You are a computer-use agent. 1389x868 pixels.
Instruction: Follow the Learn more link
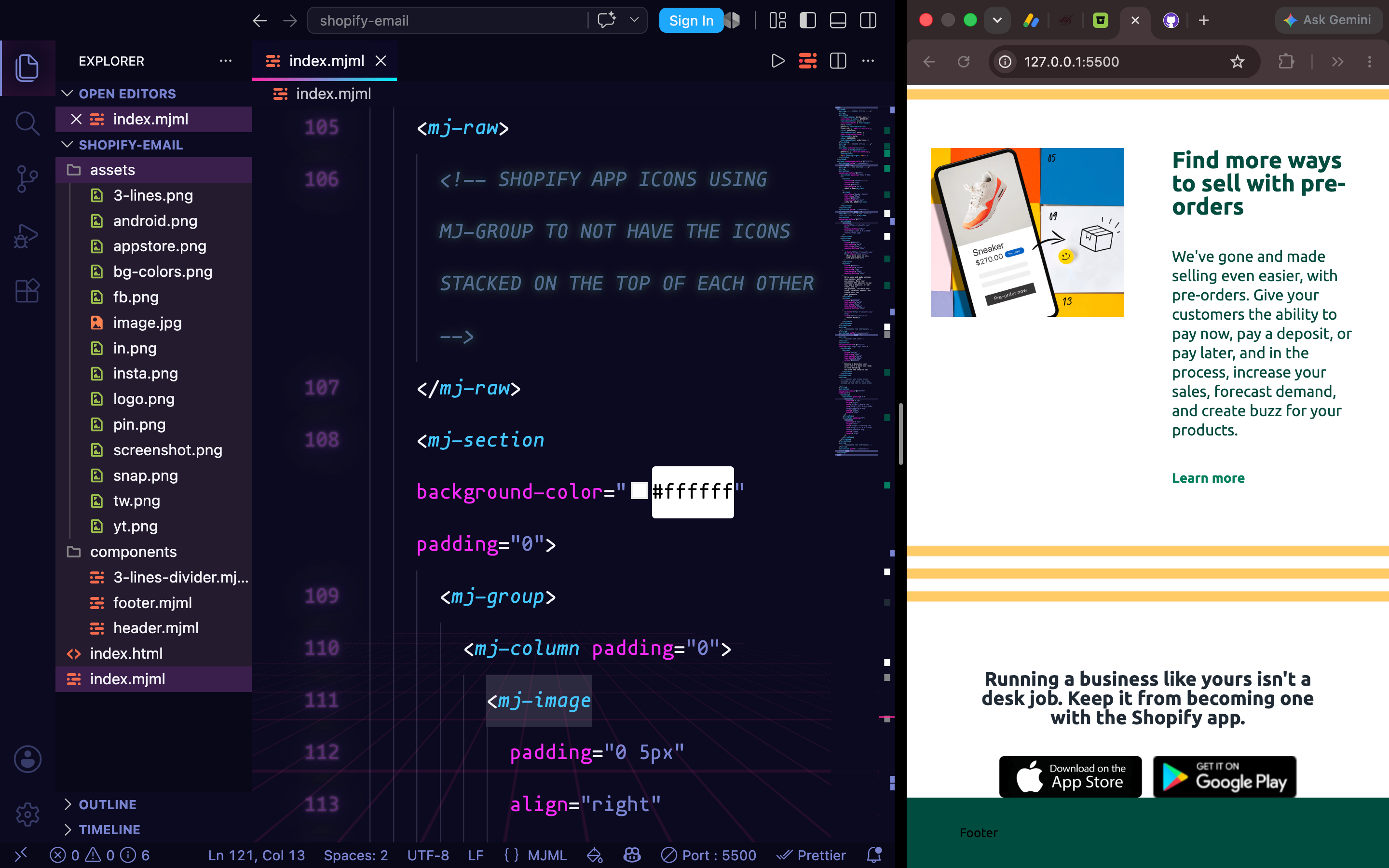click(x=1208, y=478)
